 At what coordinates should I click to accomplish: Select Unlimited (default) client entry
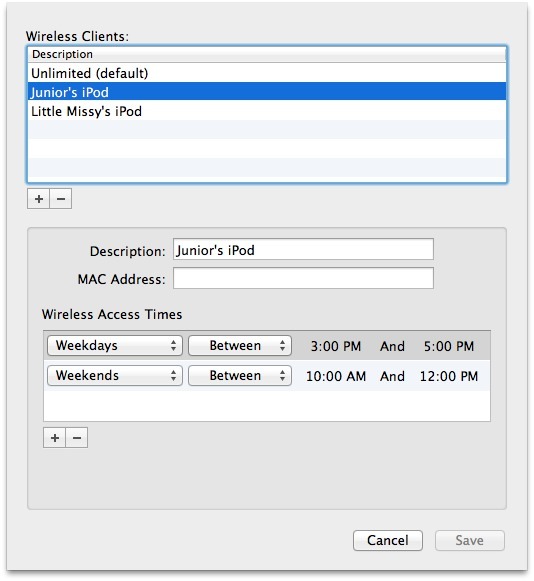point(267,73)
